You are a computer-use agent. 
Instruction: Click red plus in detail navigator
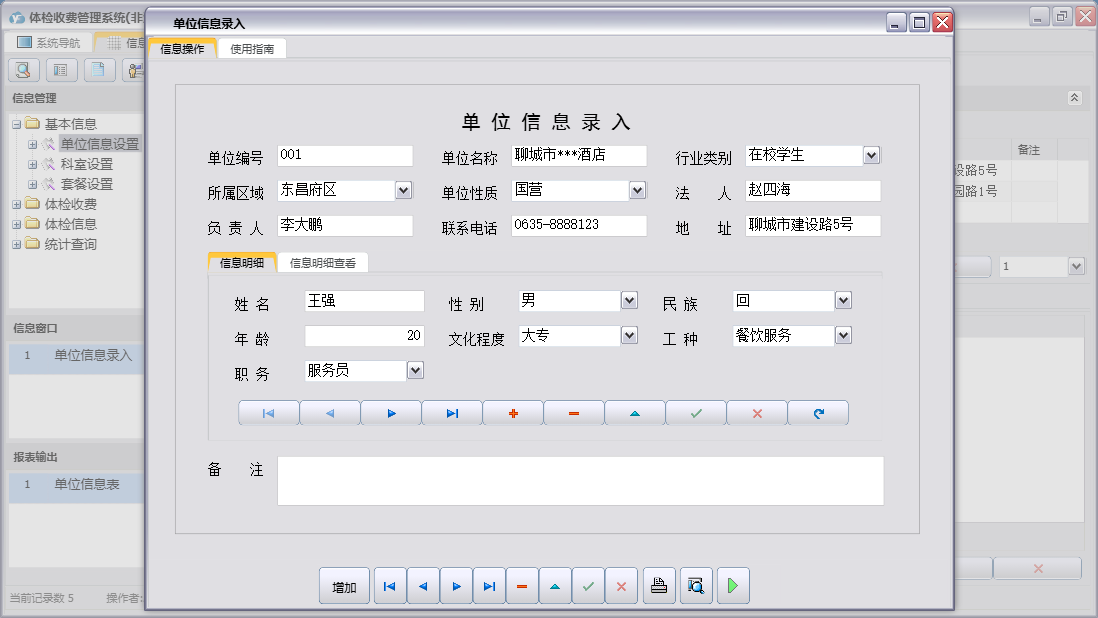513,414
